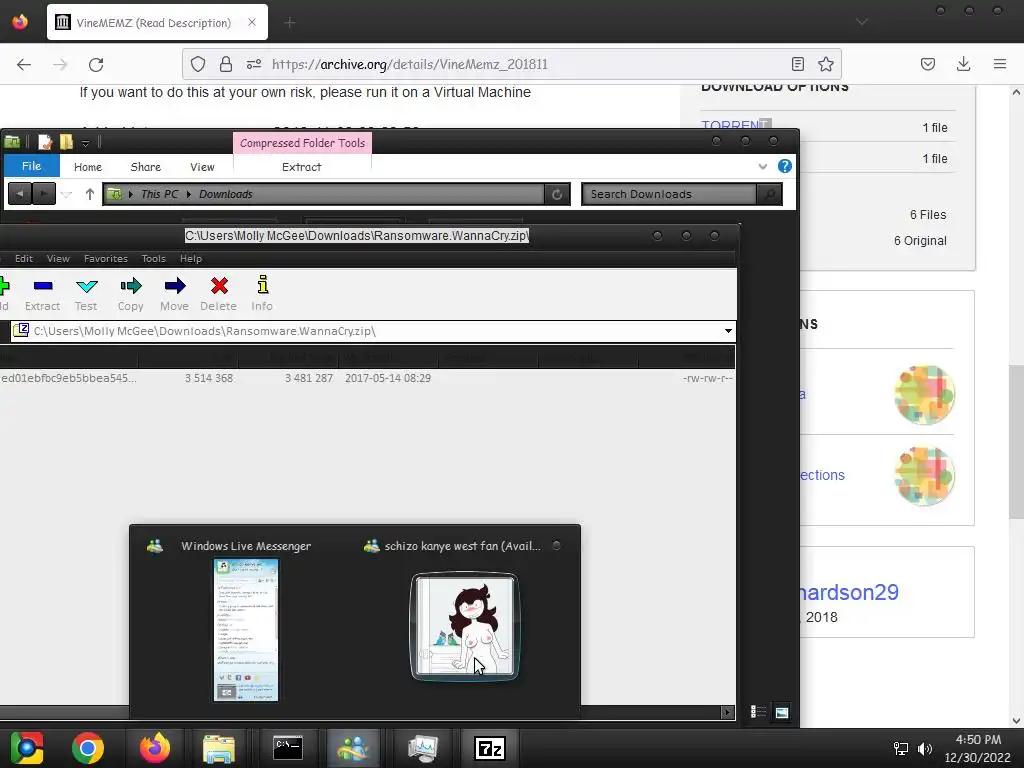1024x768 pixels.
Task: Select Compressed Folder Tools contextual tab
Action: [302, 143]
